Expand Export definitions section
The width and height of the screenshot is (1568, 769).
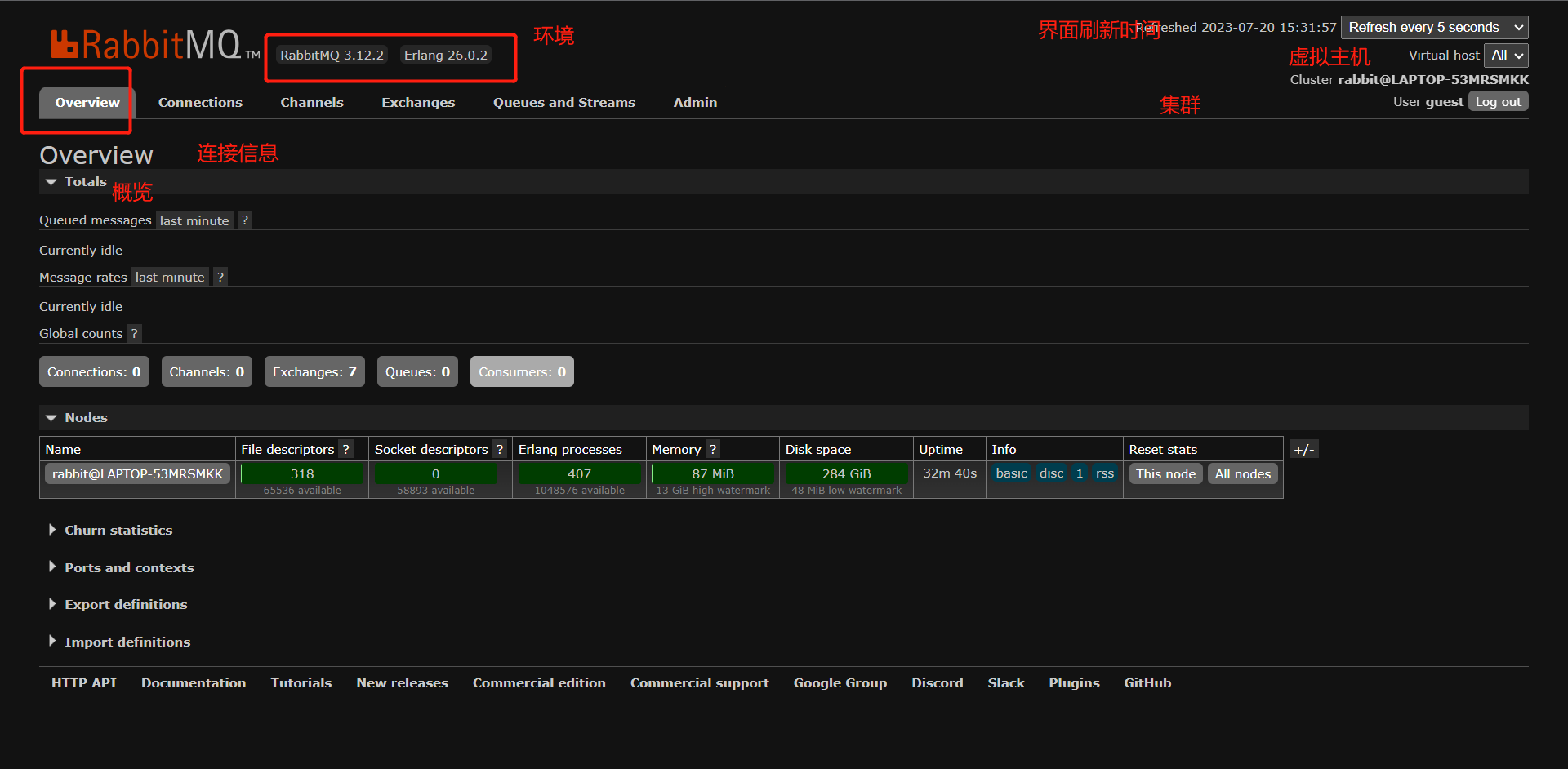point(118,604)
